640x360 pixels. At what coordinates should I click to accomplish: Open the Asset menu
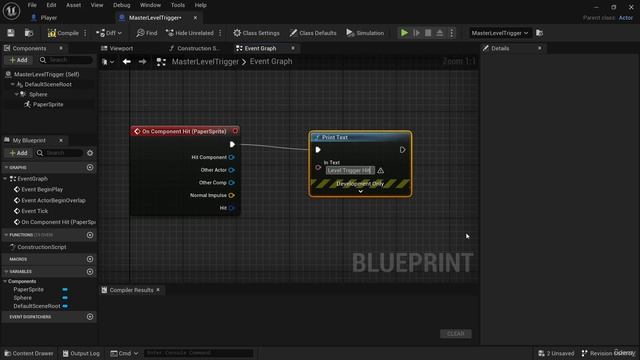[x=73, y=5]
